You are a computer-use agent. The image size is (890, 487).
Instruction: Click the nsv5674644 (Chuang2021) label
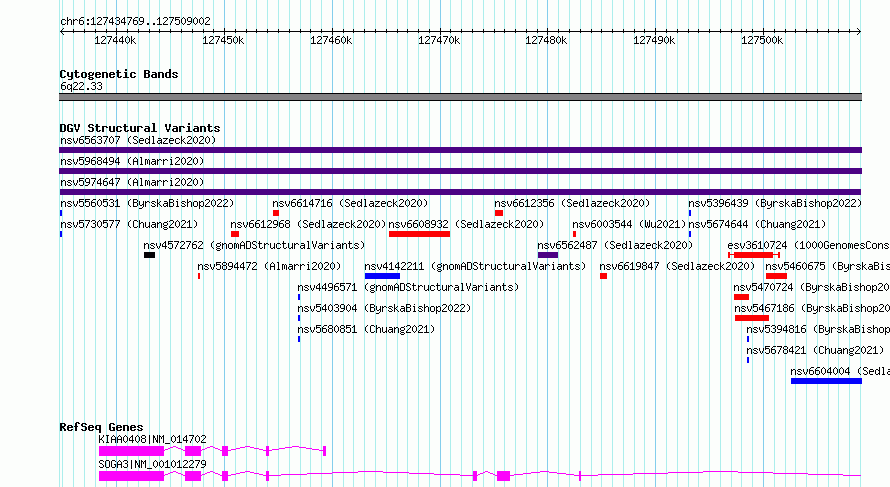click(757, 224)
